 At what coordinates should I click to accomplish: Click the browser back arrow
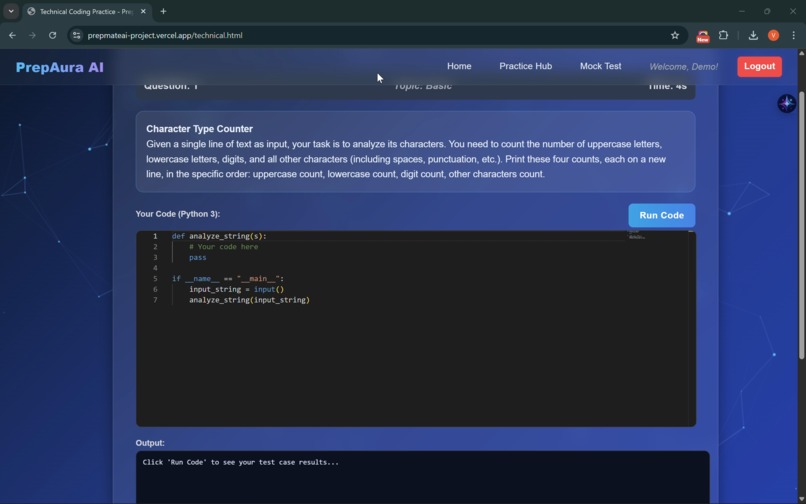click(12, 35)
